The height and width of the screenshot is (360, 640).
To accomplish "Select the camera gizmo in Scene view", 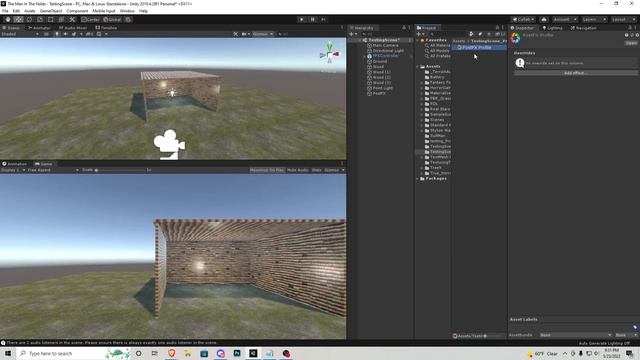I will 169,144.
